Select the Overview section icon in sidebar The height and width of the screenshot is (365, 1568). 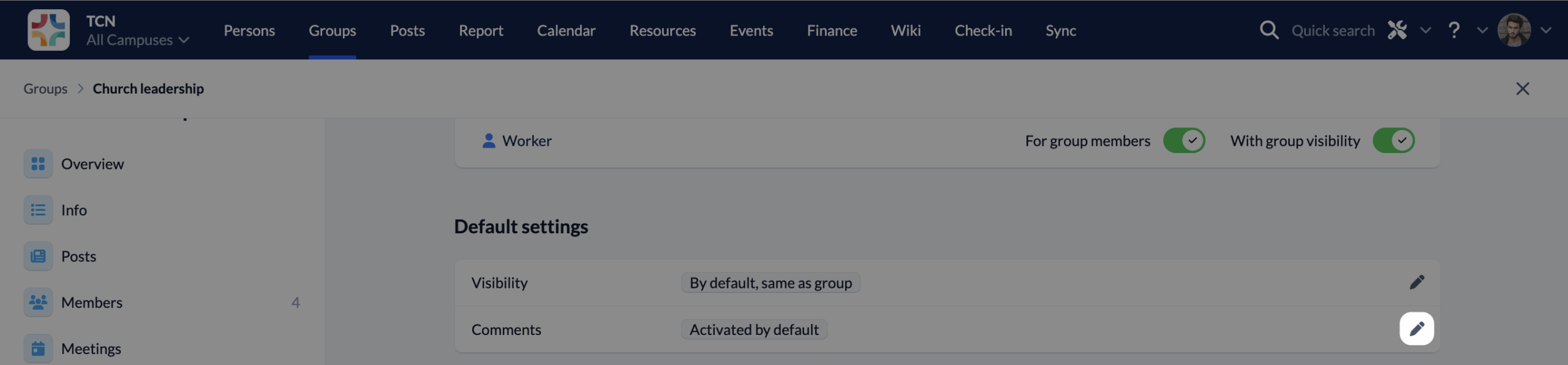[x=38, y=164]
